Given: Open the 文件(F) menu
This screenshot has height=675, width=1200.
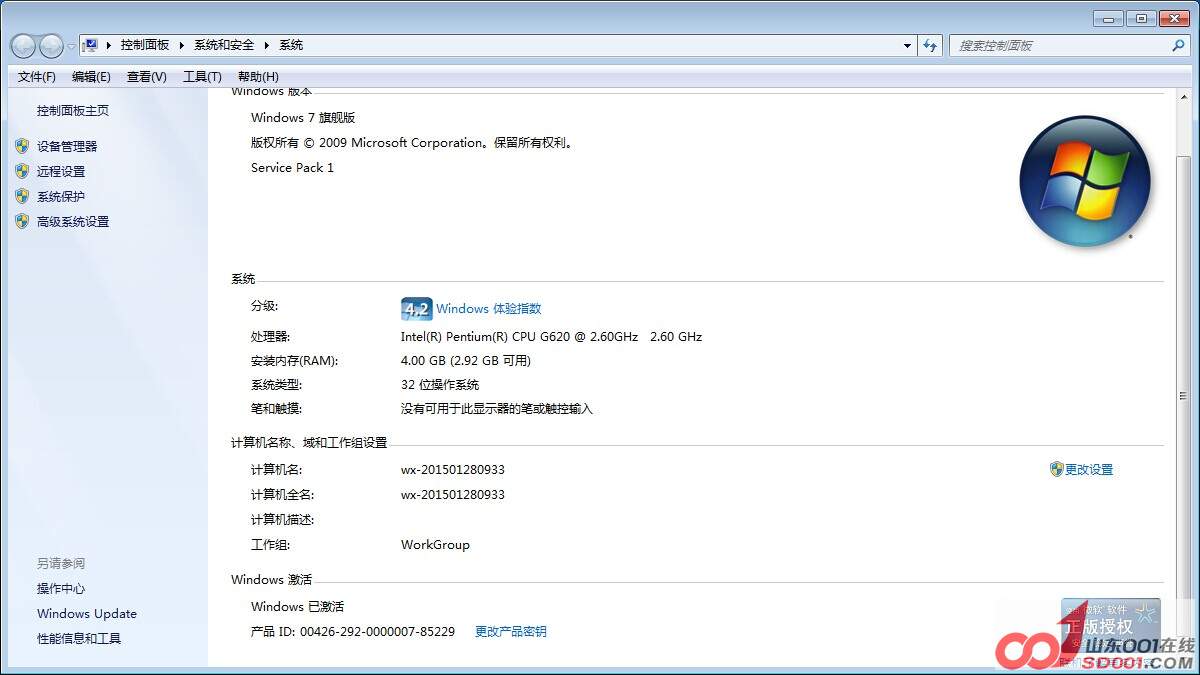Looking at the screenshot, I should pos(37,77).
